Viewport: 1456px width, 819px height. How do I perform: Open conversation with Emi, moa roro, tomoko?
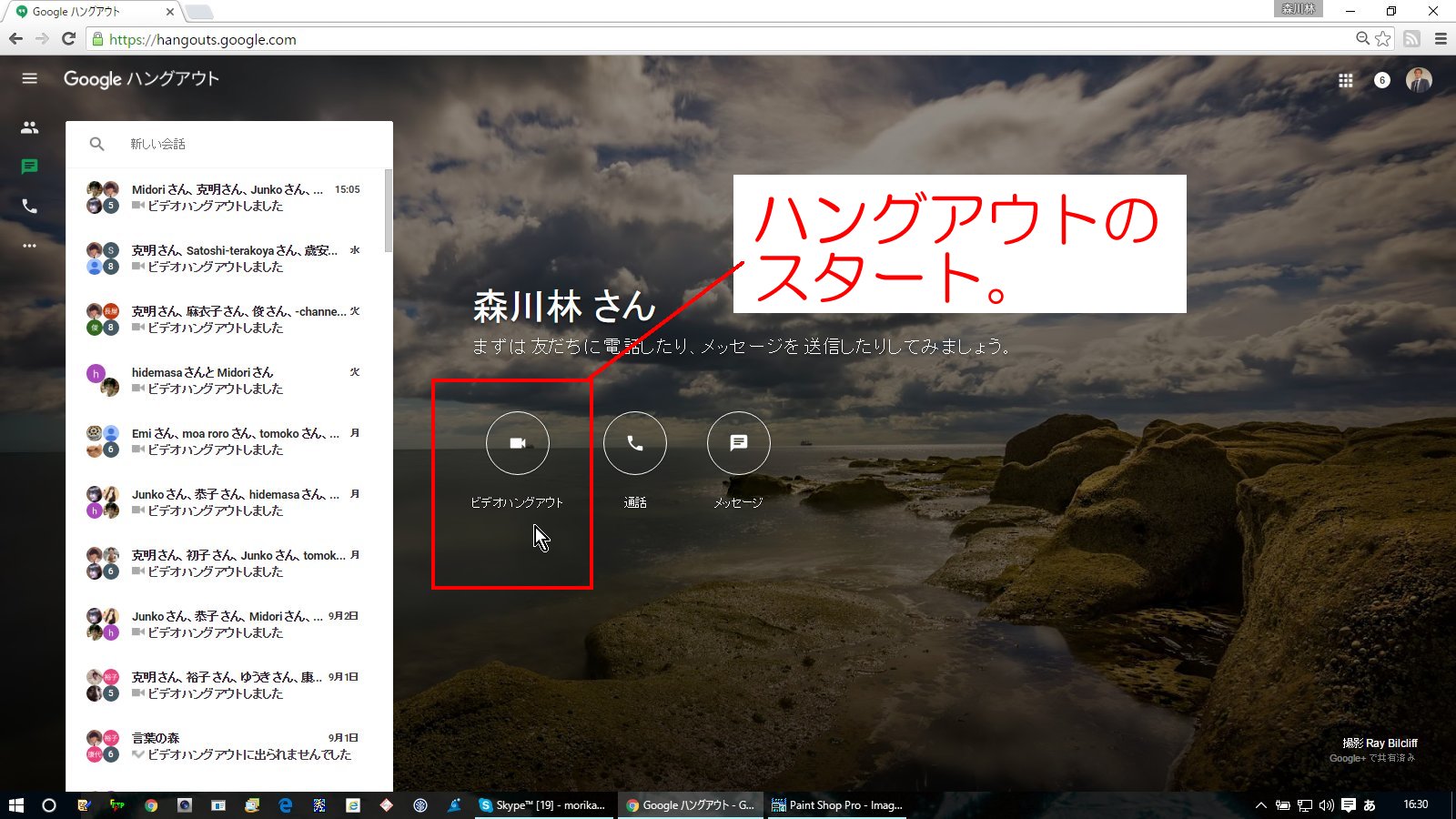click(226, 441)
